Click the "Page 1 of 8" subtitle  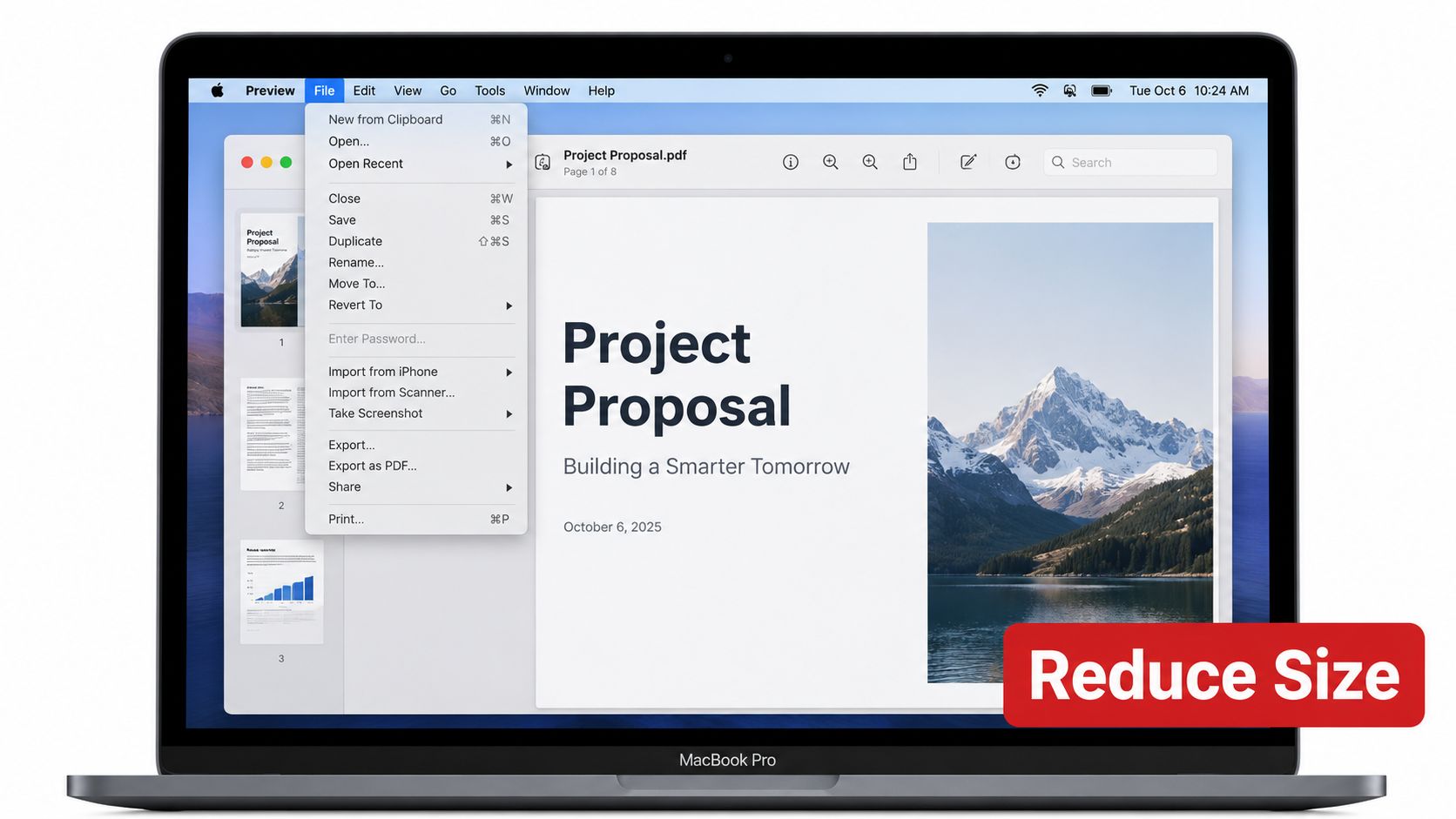590,171
